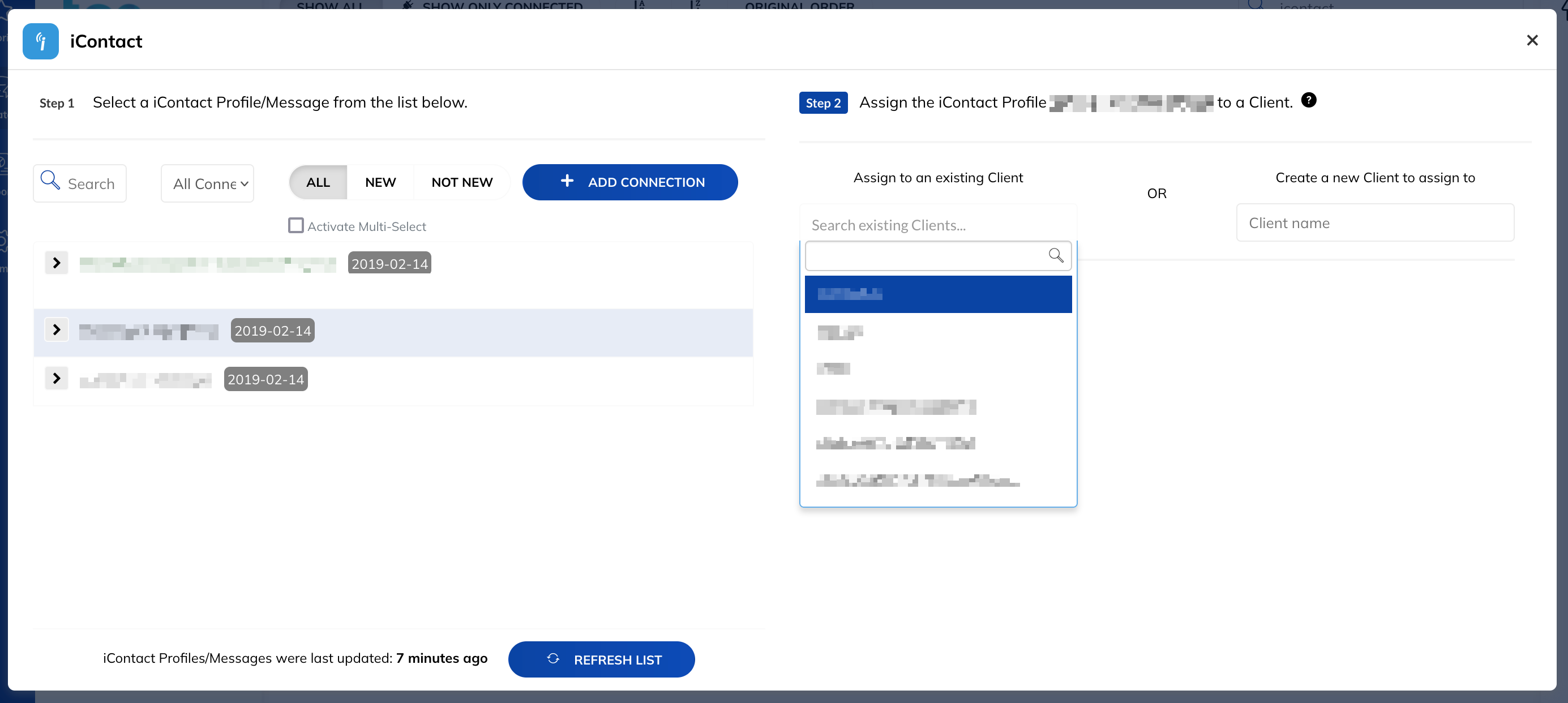1568x703 pixels.
Task: Click the REFRESH LIST button
Action: (601, 659)
